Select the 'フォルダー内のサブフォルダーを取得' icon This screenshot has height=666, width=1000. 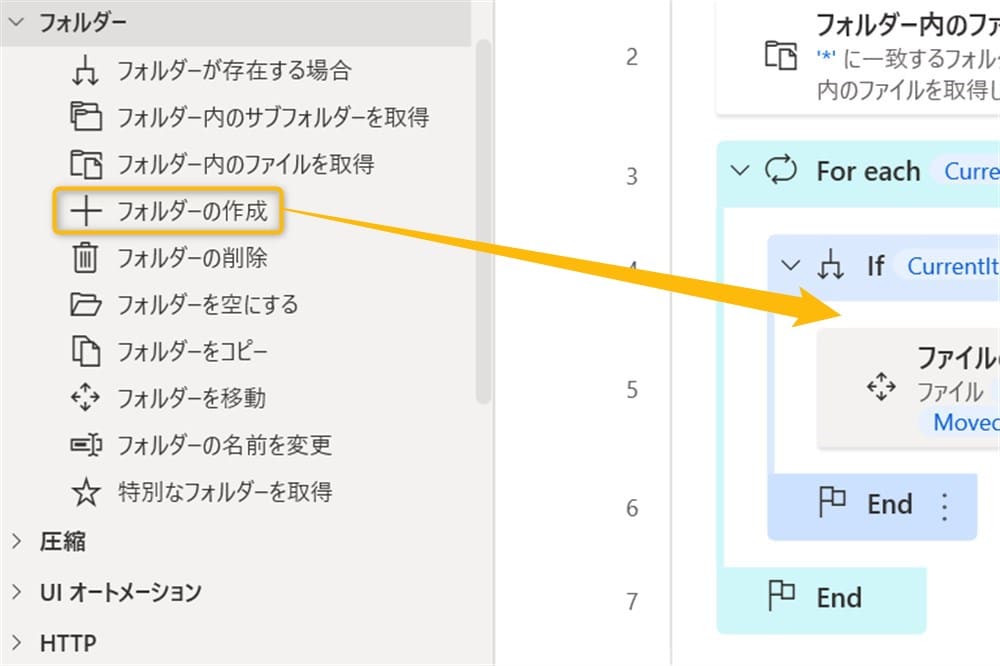click(x=86, y=118)
